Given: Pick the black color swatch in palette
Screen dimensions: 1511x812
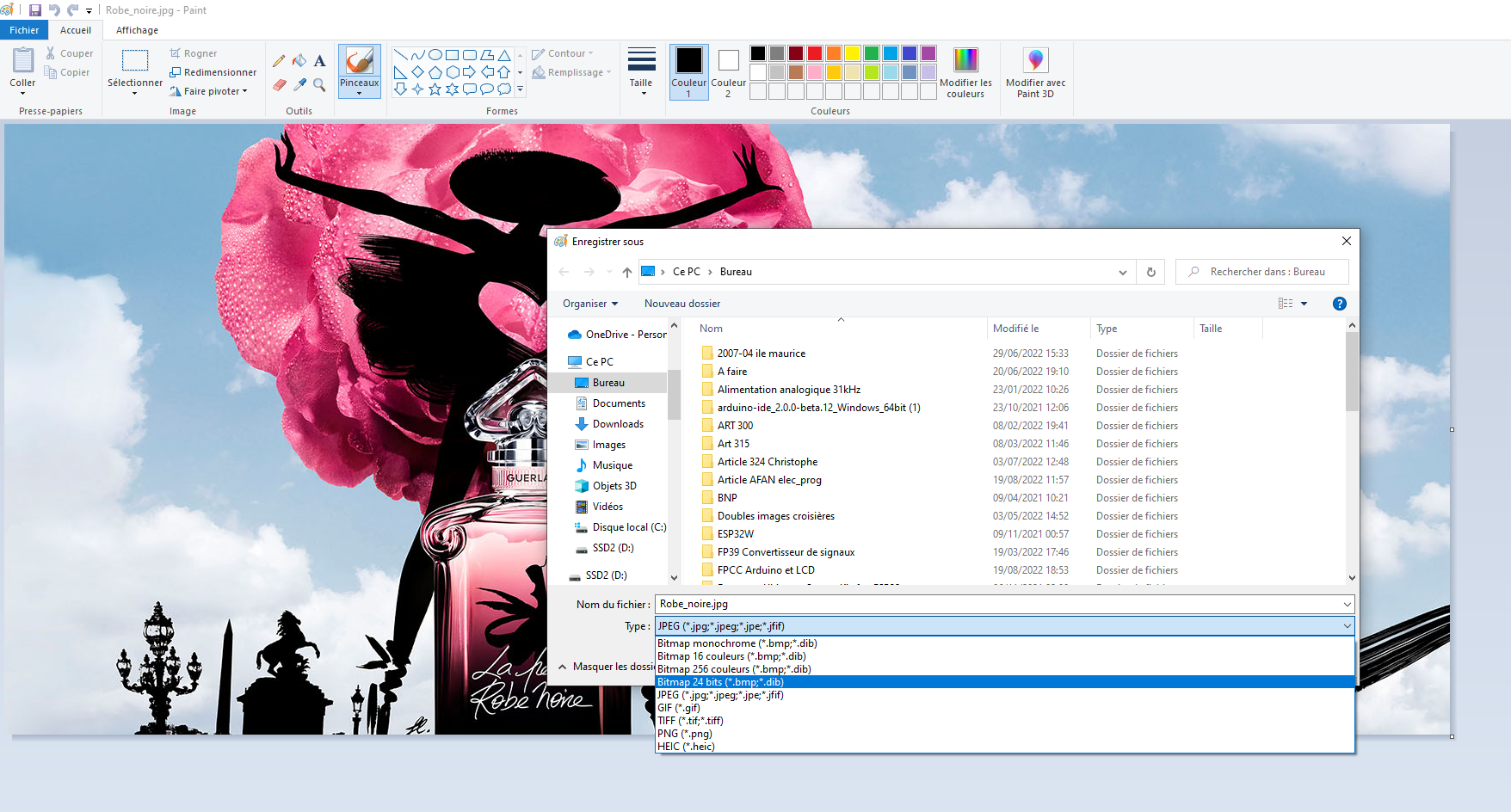Looking at the screenshot, I should [x=757, y=53].
